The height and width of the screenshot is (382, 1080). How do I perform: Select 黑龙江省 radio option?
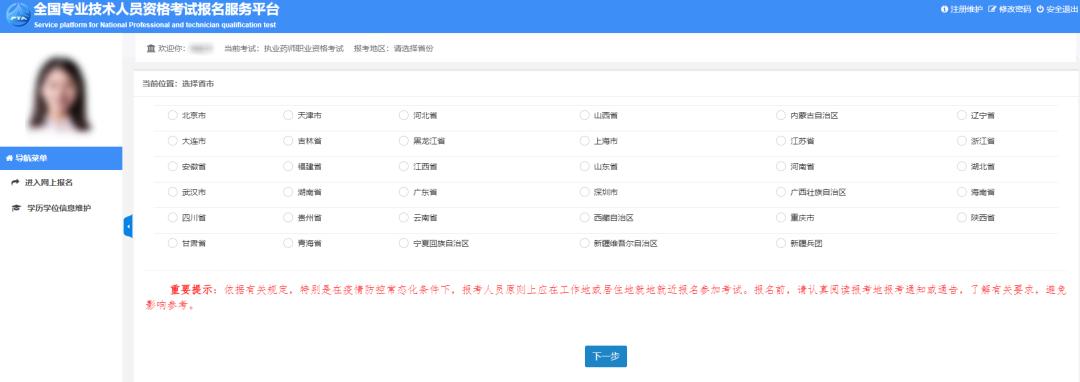click(x=404, y=140)
